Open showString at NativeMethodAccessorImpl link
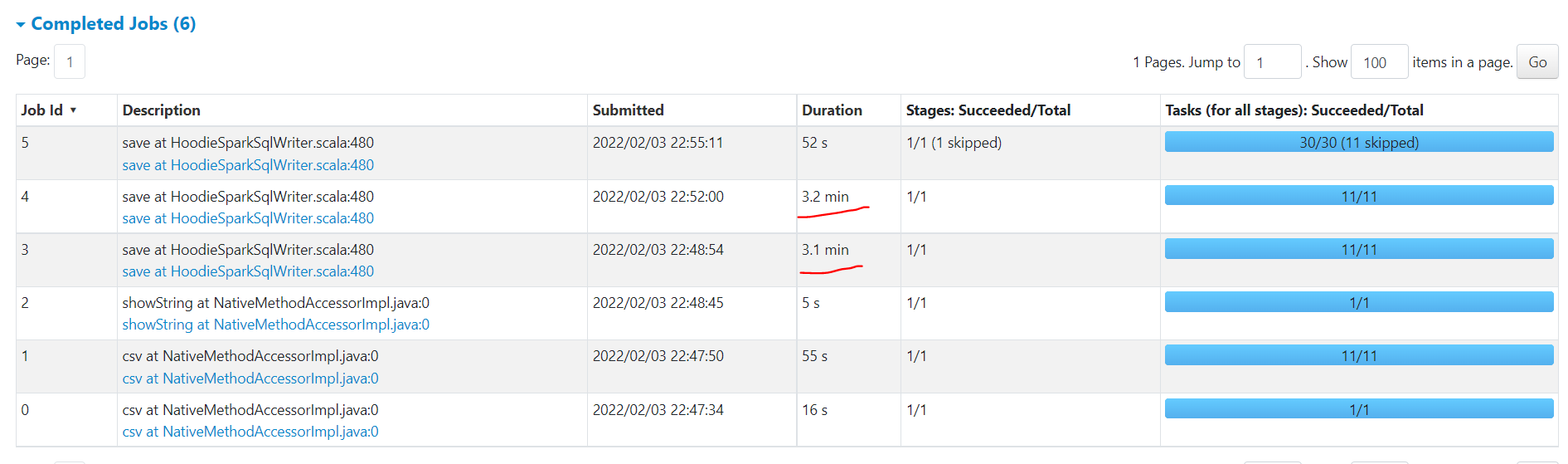The width and height of the screenshot is (1568, 464). pyautogui.click(x=275, y=325)
